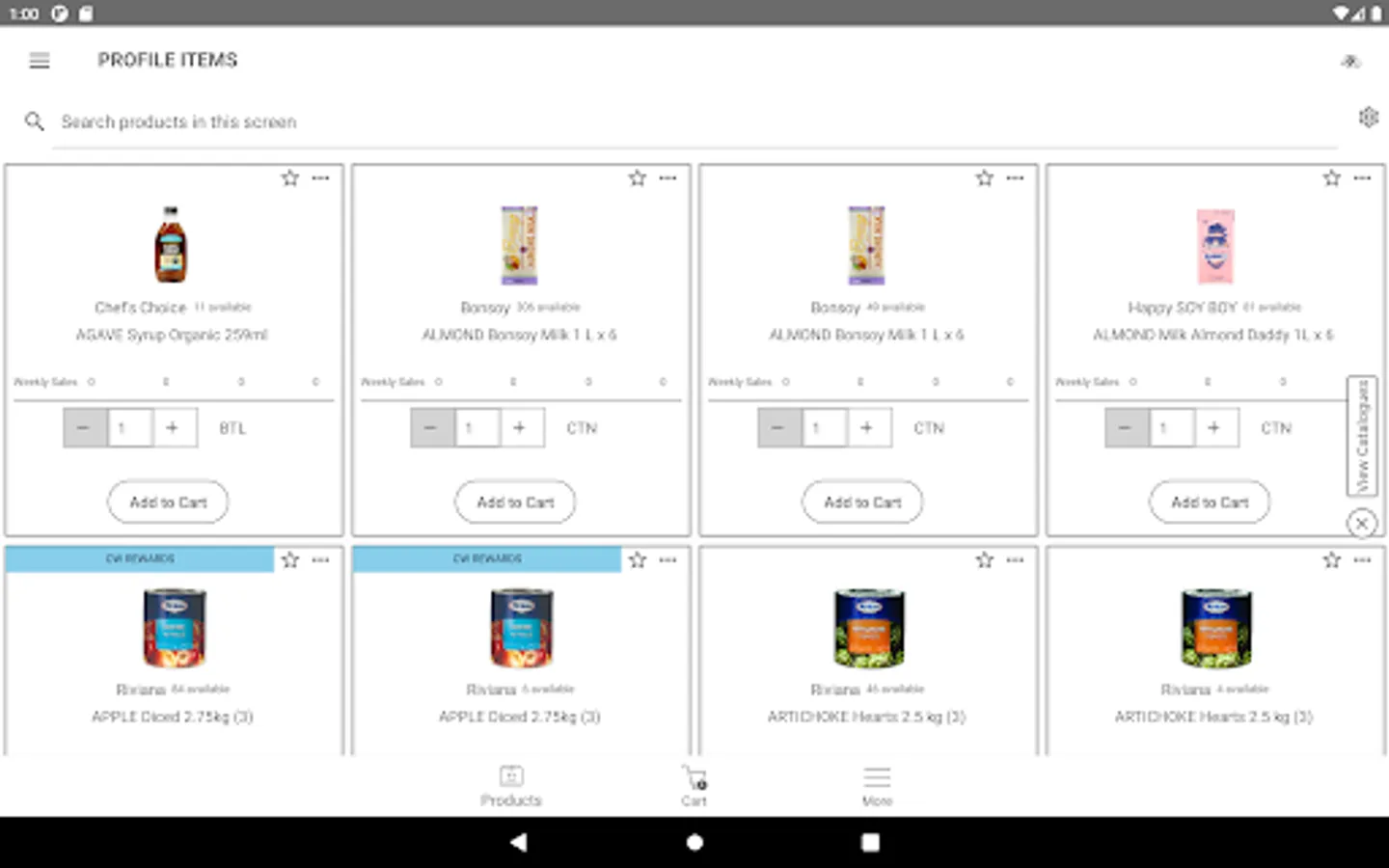Open the View Catalogues side tab
This screenshot has width=1389, height=868.
(1362, 436)
